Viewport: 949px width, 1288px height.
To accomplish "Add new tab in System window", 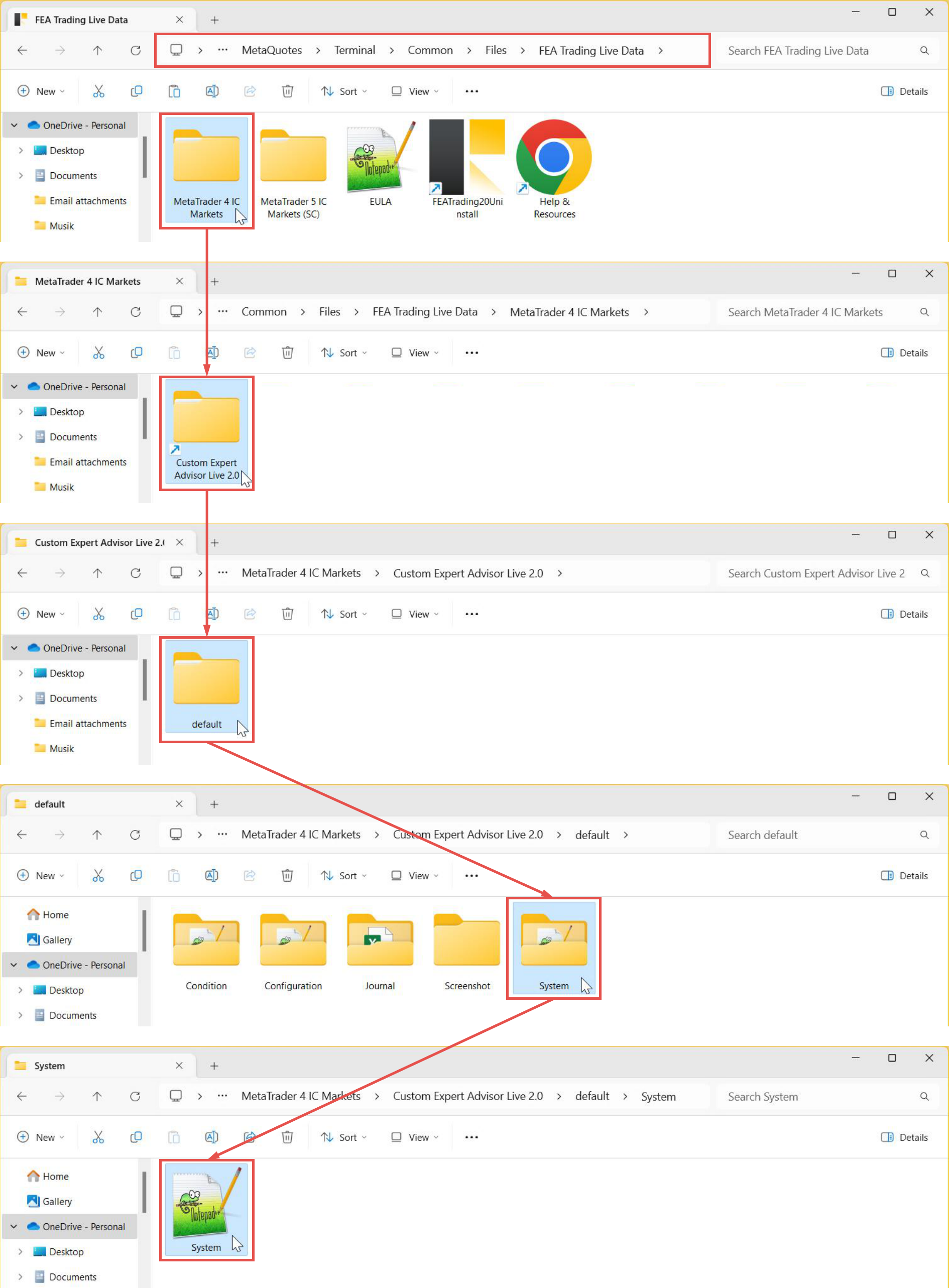I will [x=214, y=1066].
